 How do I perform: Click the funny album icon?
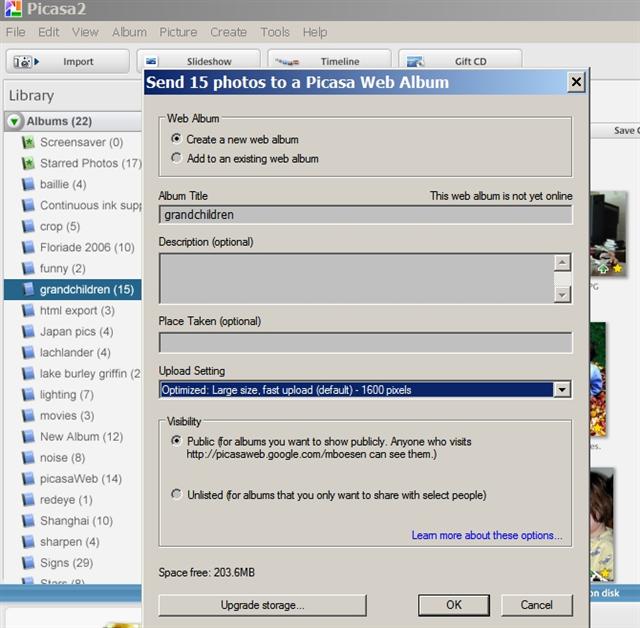click(x=28, y=269)
